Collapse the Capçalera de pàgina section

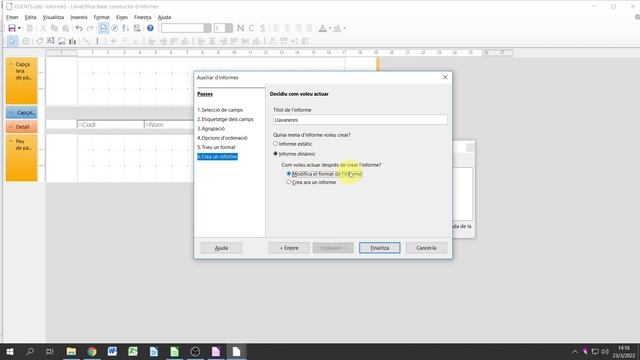tap(11, 64)
